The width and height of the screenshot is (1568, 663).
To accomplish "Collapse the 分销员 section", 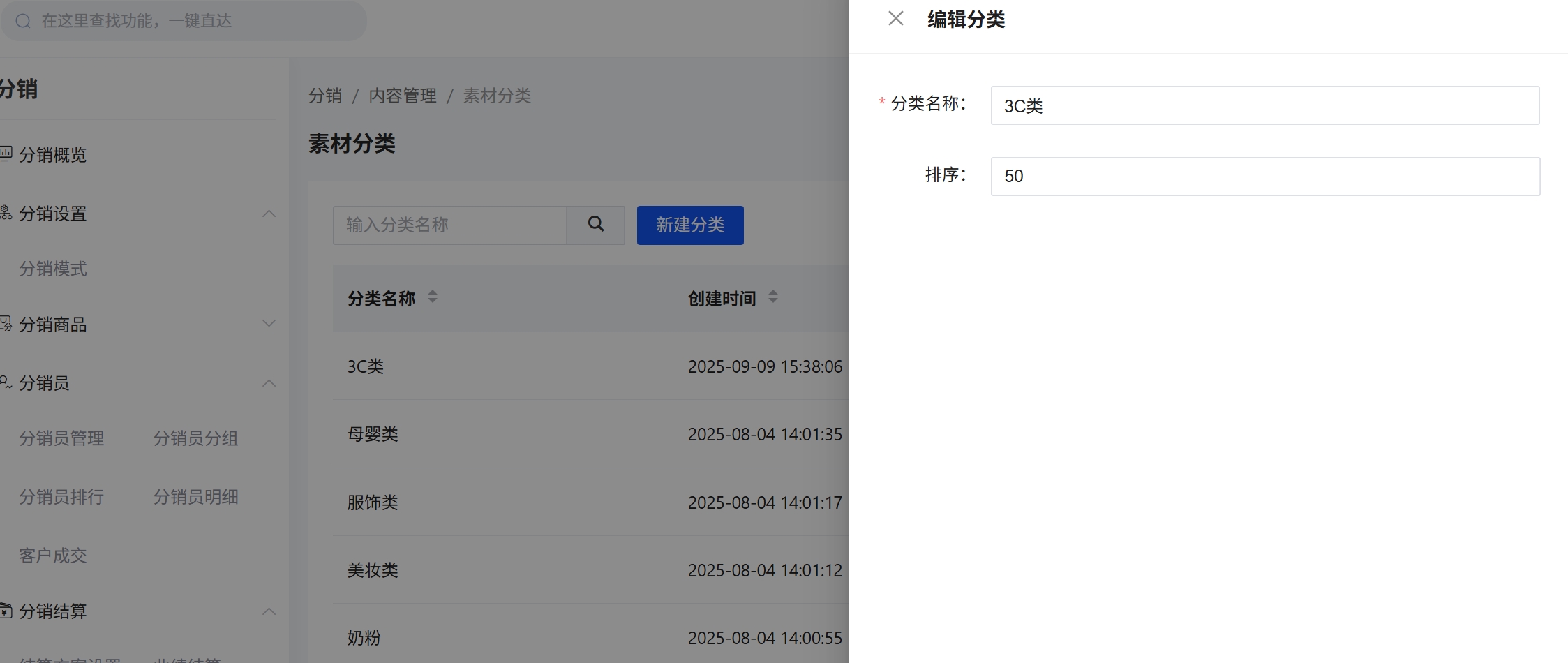I will pyautogui.click(x=269, y=382).
